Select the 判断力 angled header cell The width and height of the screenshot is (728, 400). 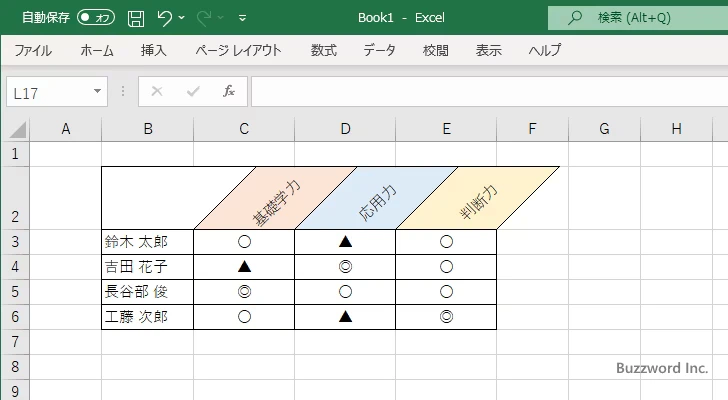[x=478, y=198]
